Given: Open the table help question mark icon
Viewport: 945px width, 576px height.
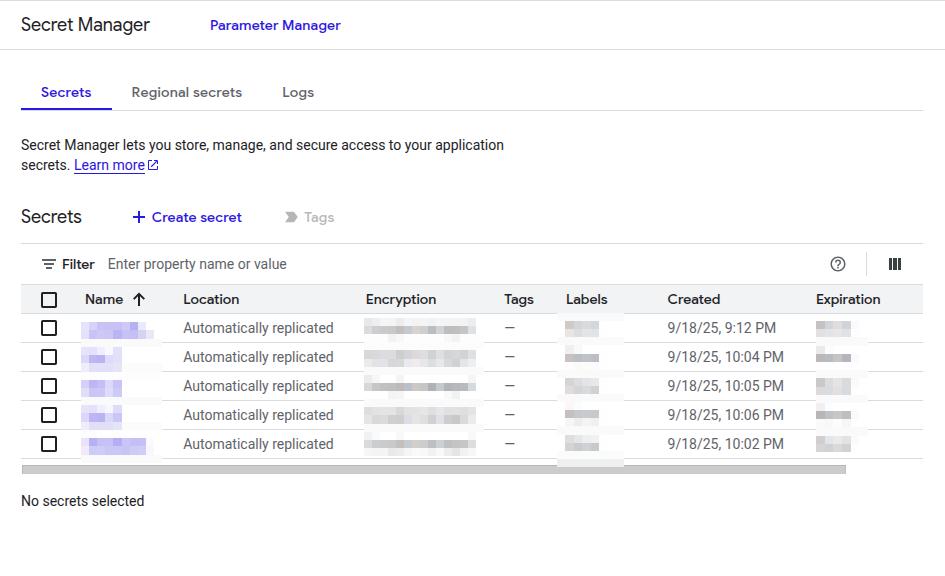Looking at the screenshot, I should (838, 264).
